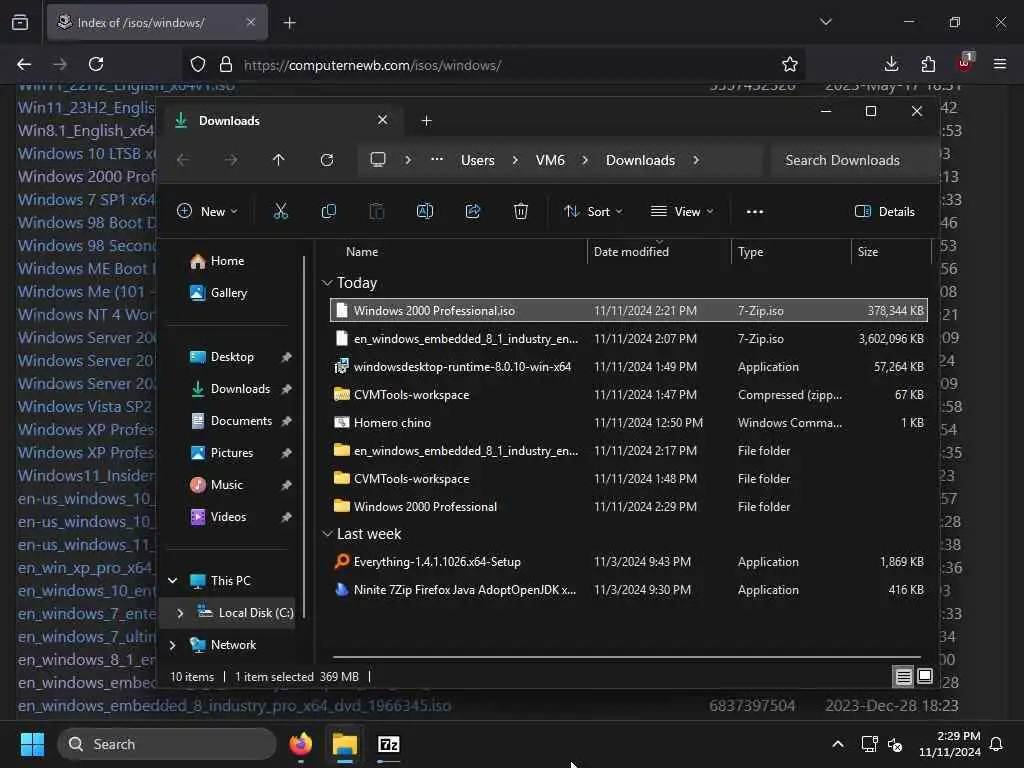Switch to large thumbnails view icon in status bar
This screenshot has height=768, width=1024.
(x=925, y=676)
